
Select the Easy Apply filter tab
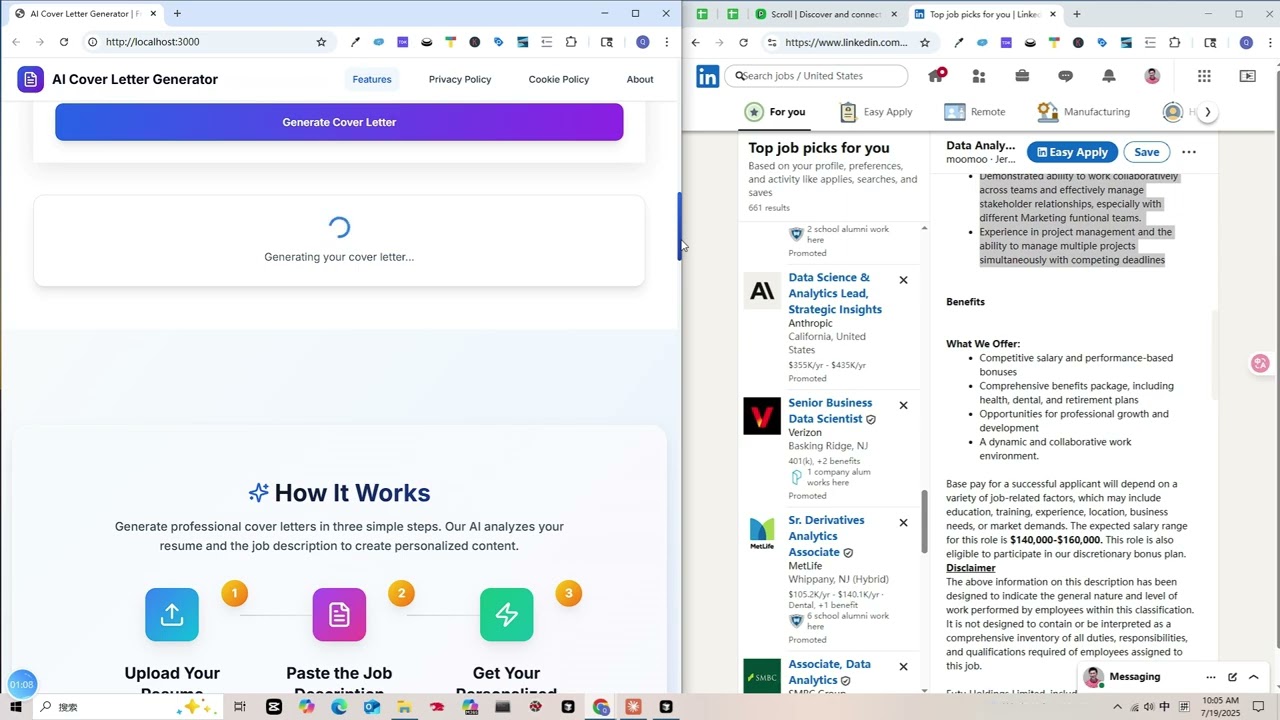875,112
